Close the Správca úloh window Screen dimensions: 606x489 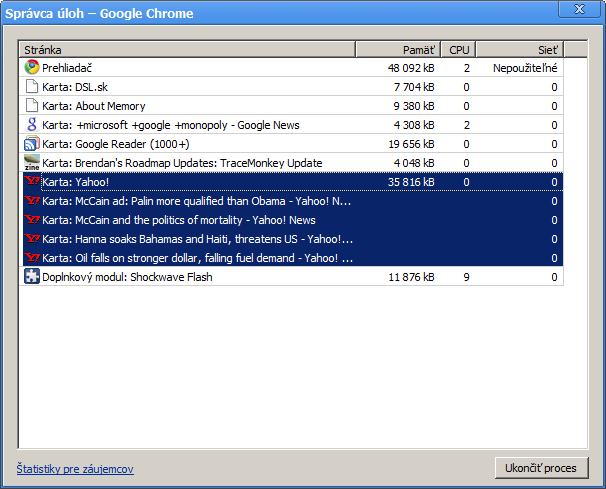coord(579,9)
